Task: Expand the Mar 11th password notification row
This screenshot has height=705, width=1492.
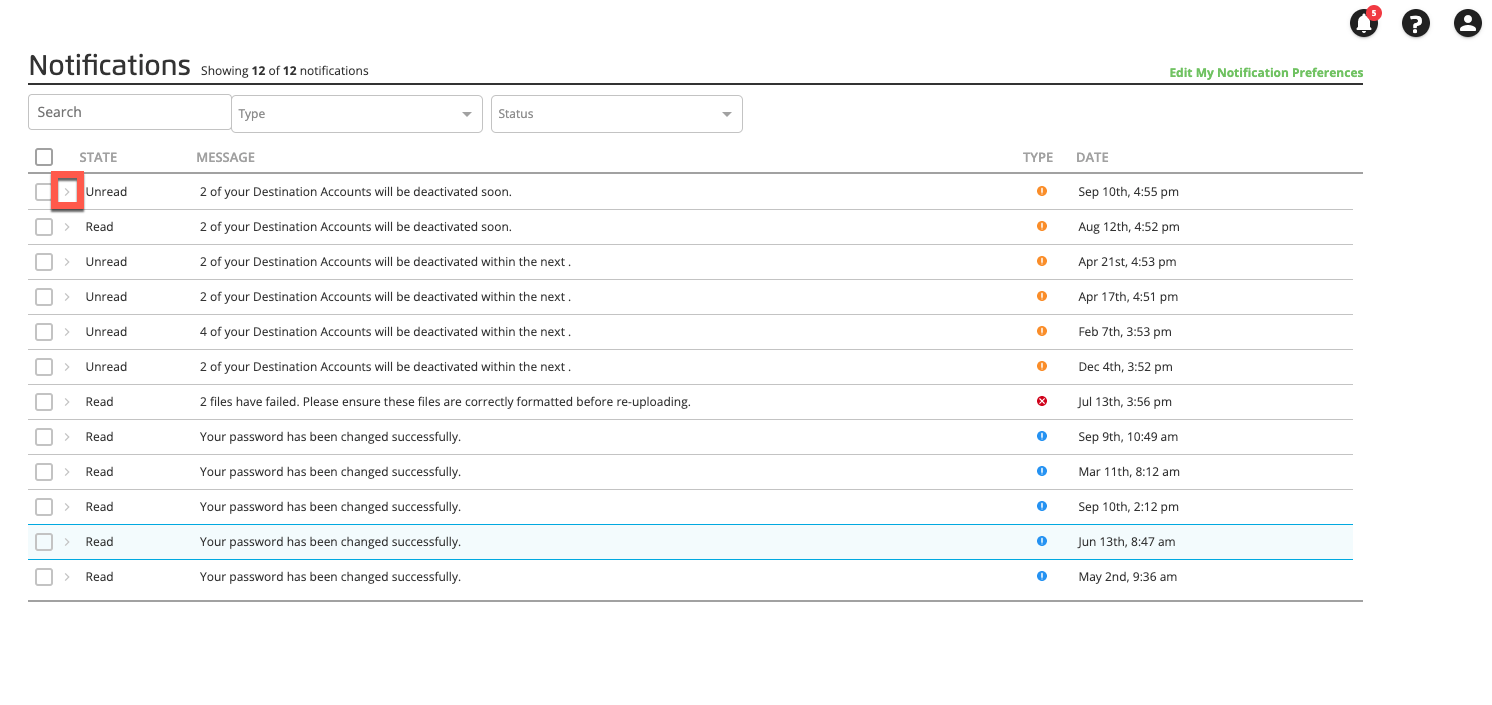Action: (67, 472)
